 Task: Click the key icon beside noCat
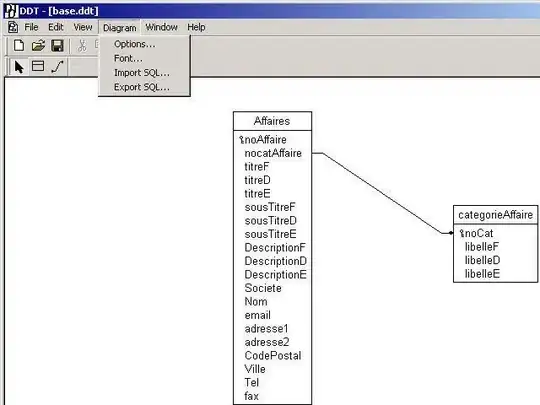pos(462,233)
